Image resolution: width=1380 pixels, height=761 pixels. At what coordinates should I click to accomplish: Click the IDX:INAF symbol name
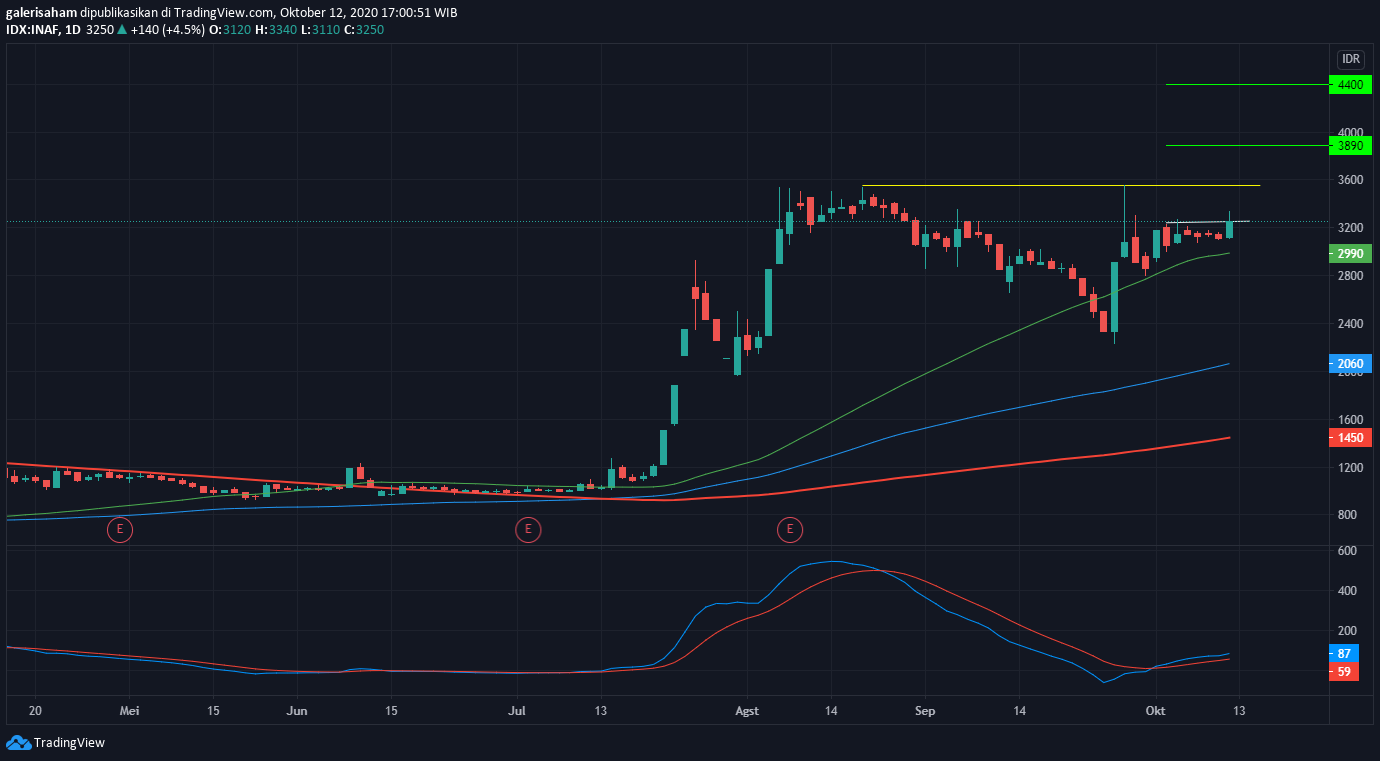tap(31, 30)
